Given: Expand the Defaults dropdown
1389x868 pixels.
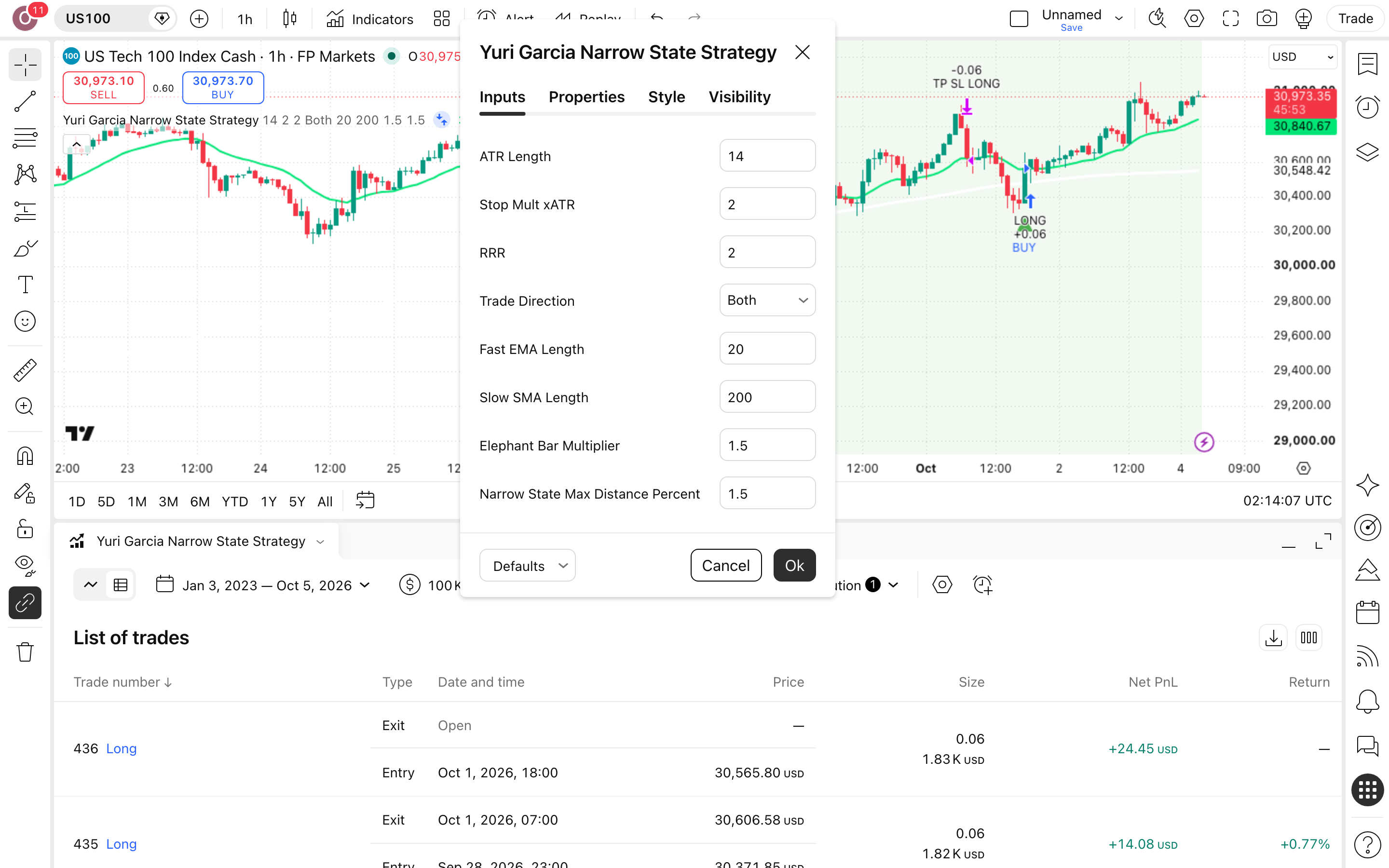Looking at the screenshot, I should coord(527,566).
